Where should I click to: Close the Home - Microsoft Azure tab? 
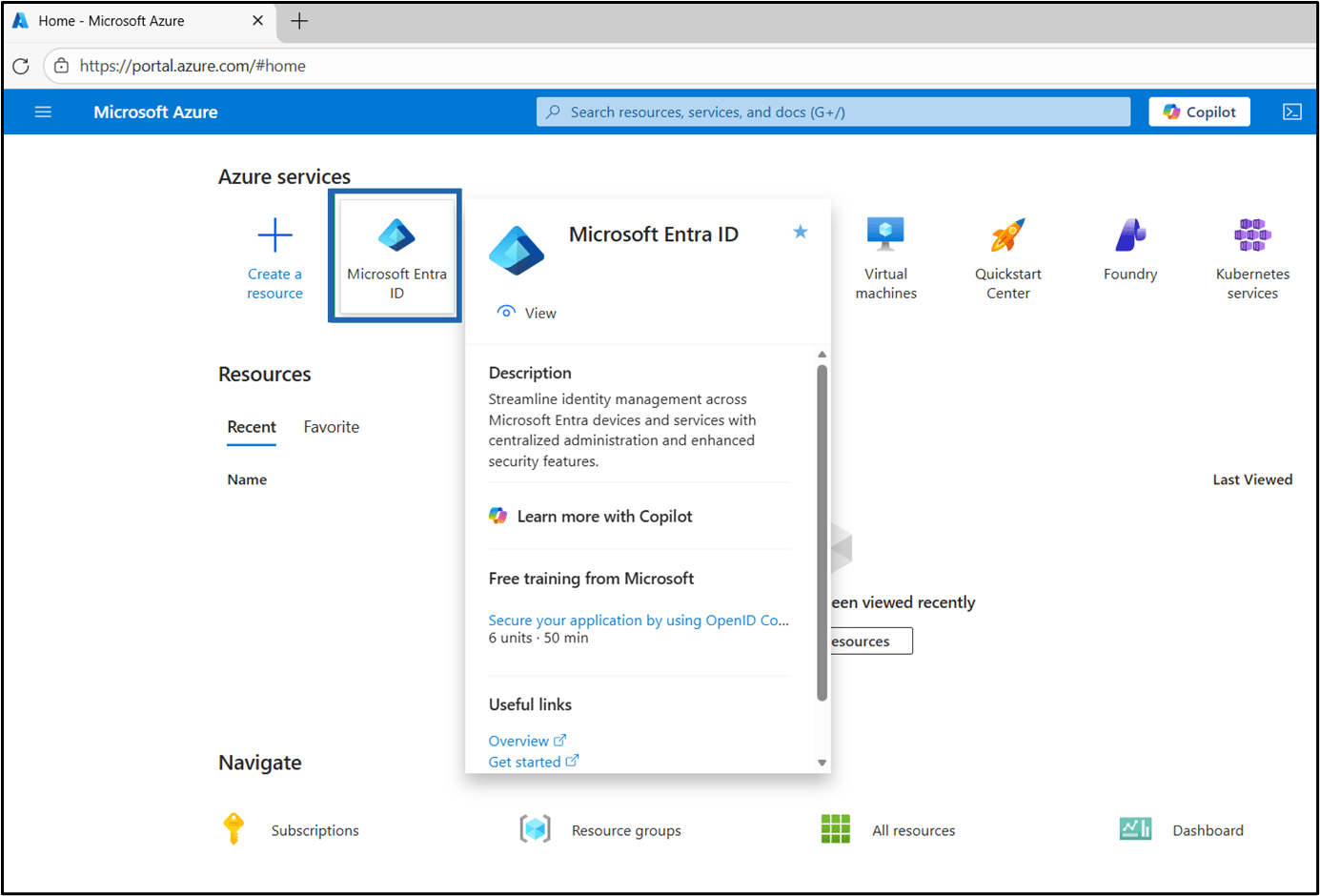257,20
